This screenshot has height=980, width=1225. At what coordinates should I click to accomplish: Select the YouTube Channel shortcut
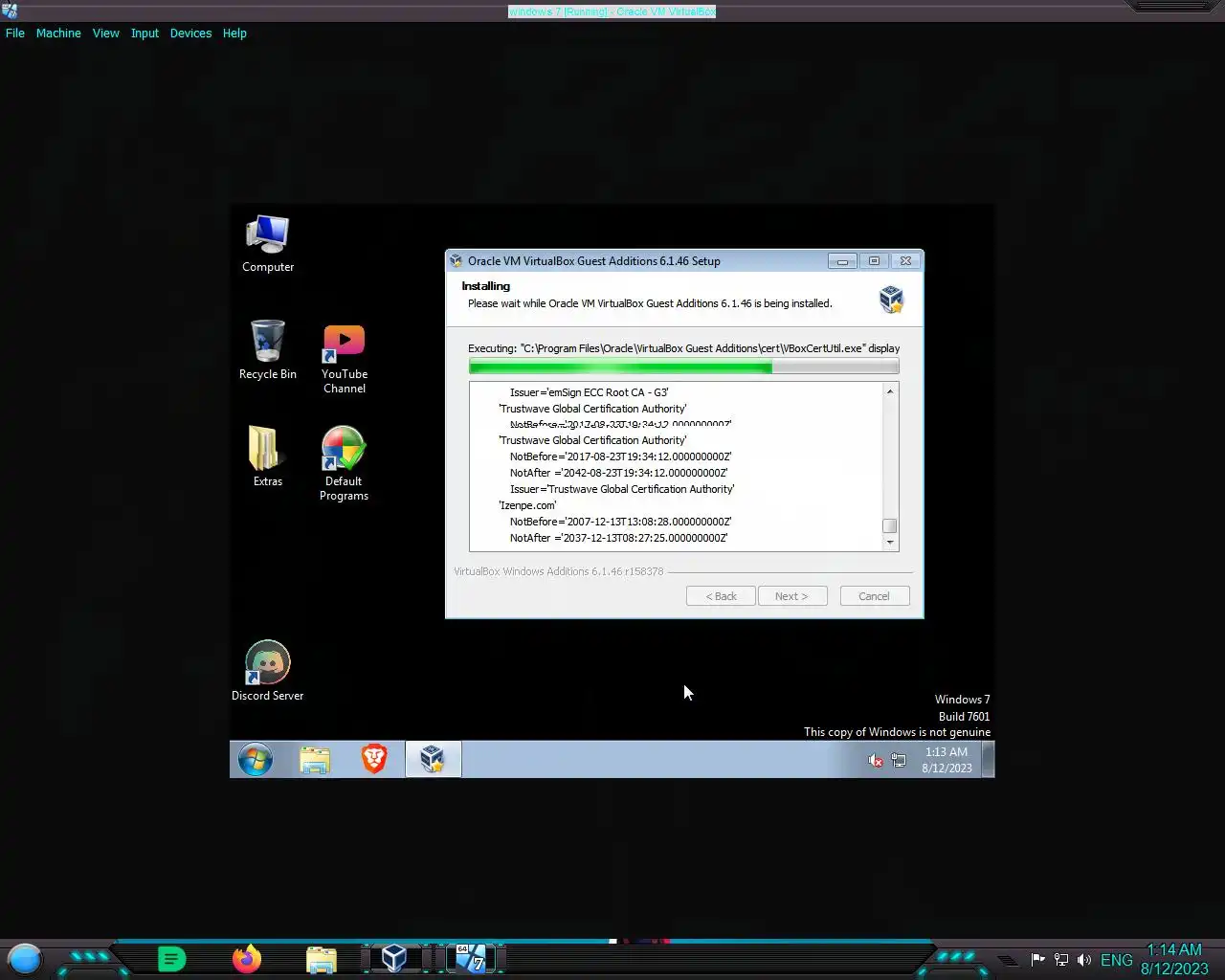[345, 359]
